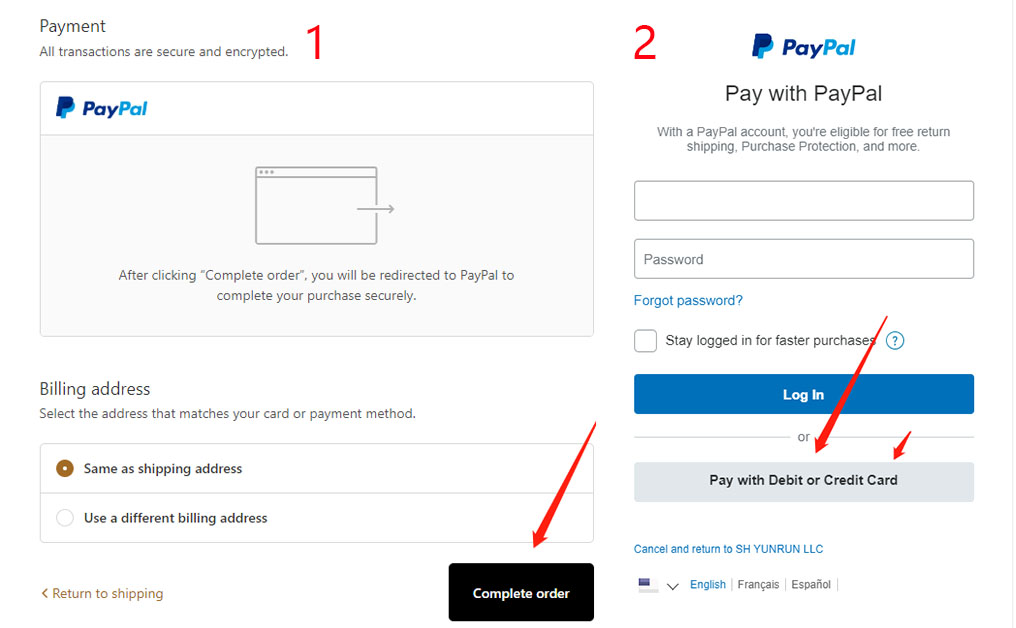Check Stay logged in for faster purchases

(x=645, y=340)
